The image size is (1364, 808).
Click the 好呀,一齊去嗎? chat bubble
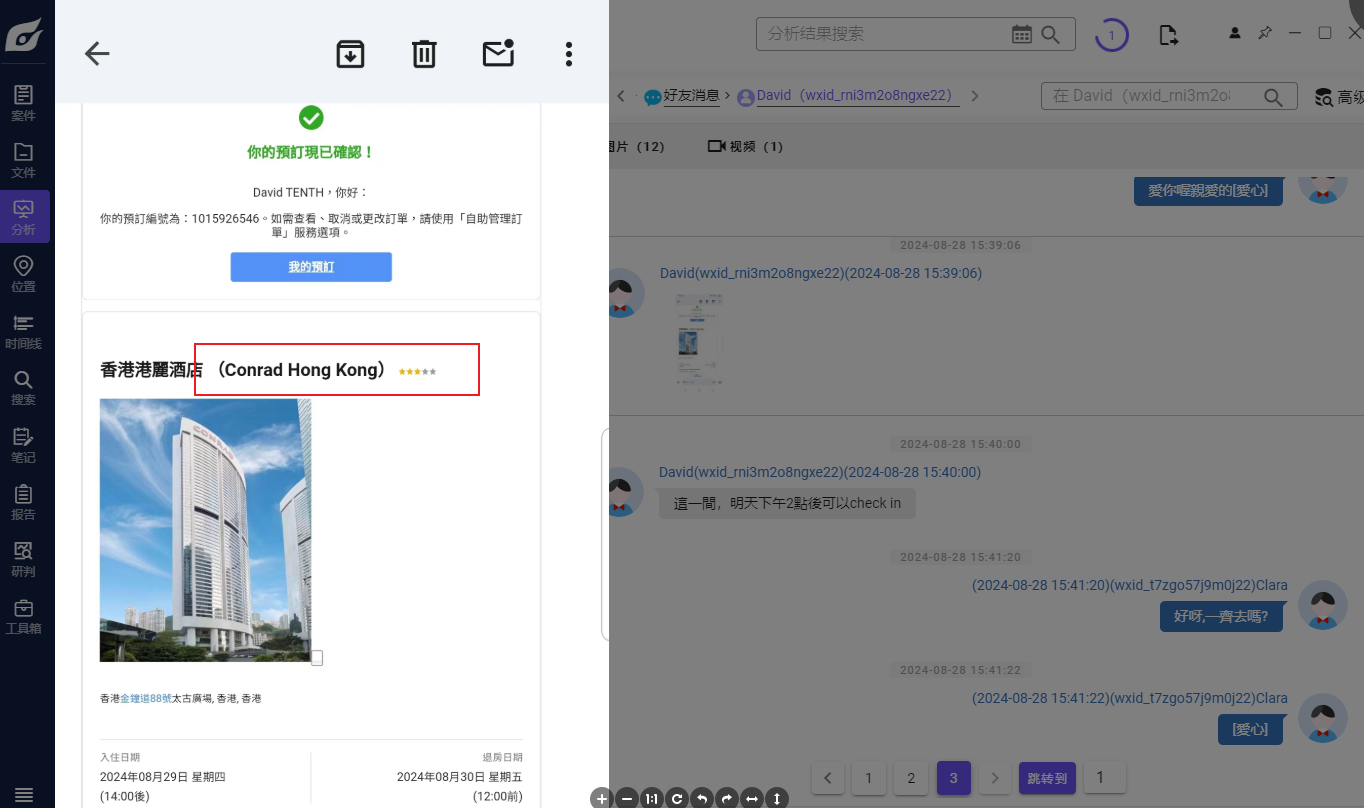click(1221, 616)
